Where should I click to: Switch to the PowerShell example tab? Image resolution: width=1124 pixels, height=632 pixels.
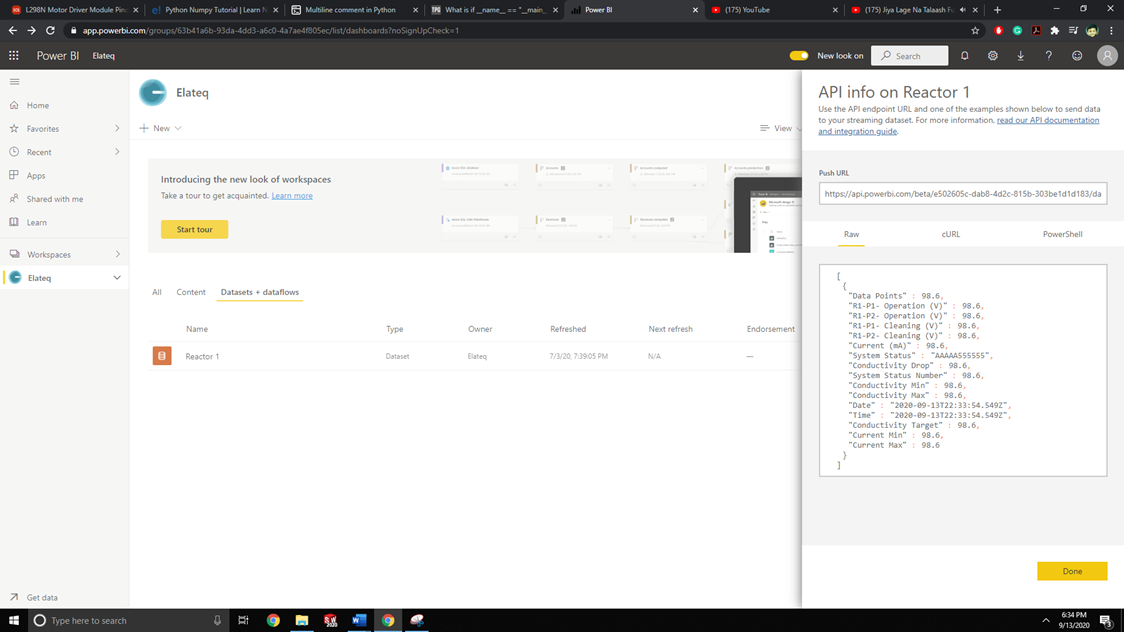(x=1062, y=234)
